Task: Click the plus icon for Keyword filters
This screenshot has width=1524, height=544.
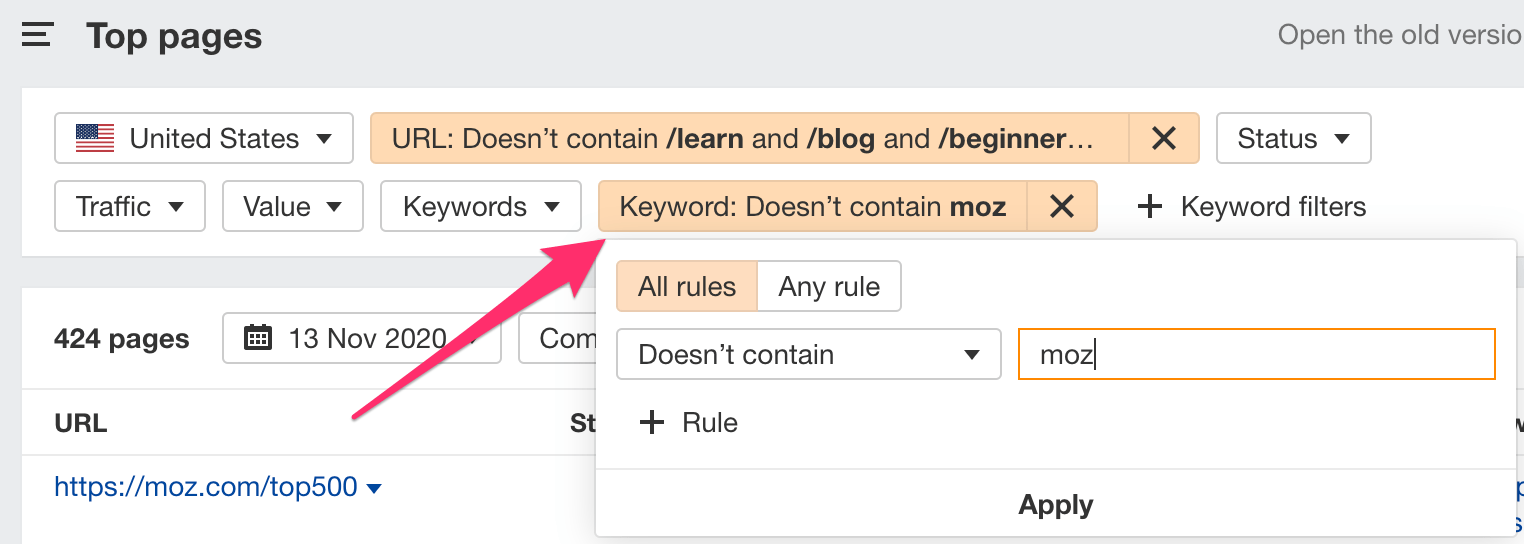Action: point(1150,207)
